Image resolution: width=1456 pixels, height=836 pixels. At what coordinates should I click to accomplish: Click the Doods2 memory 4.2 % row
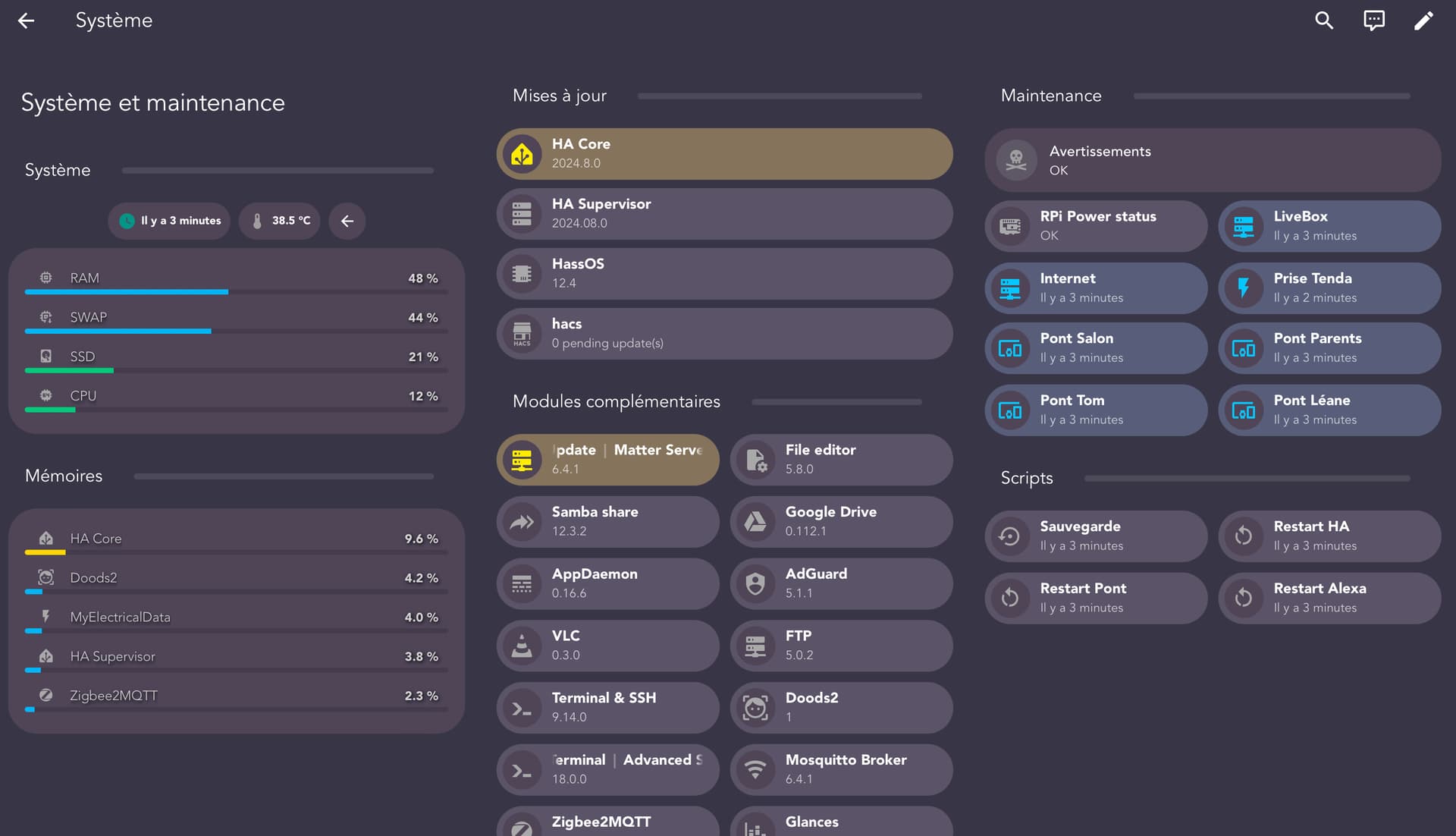(x=237, y=581)
